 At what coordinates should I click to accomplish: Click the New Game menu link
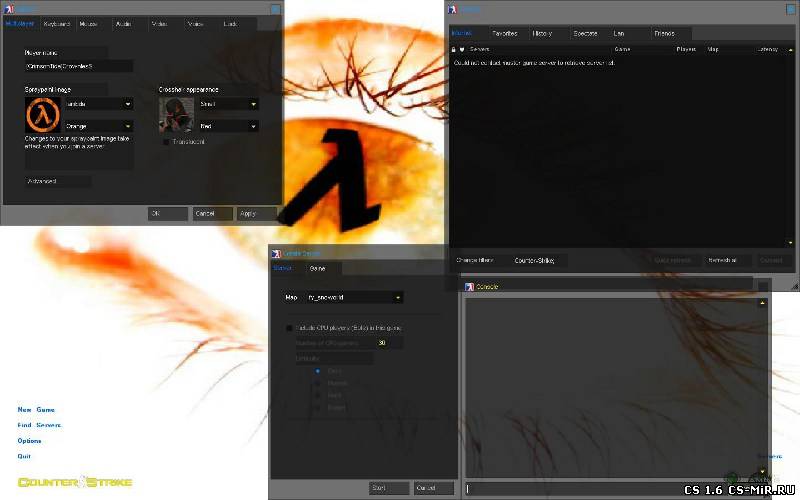click(x=36, y=410)
